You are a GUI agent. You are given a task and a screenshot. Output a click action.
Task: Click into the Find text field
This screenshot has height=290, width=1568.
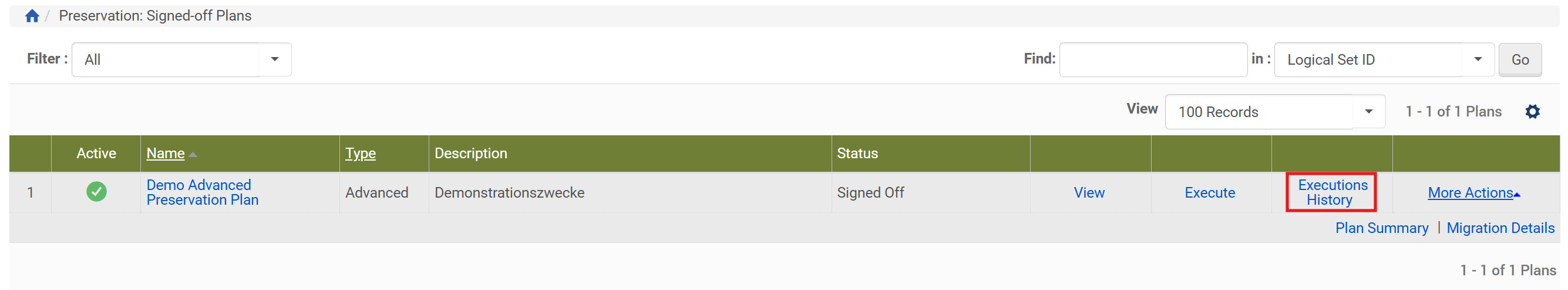(x=1153, y=60)
